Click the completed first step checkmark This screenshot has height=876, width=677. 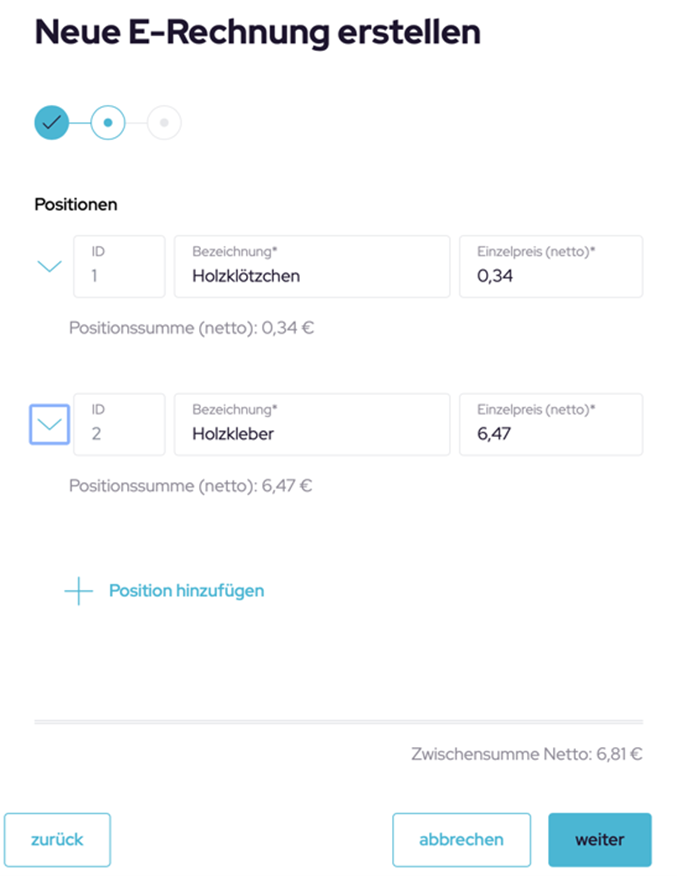(52, 123)
